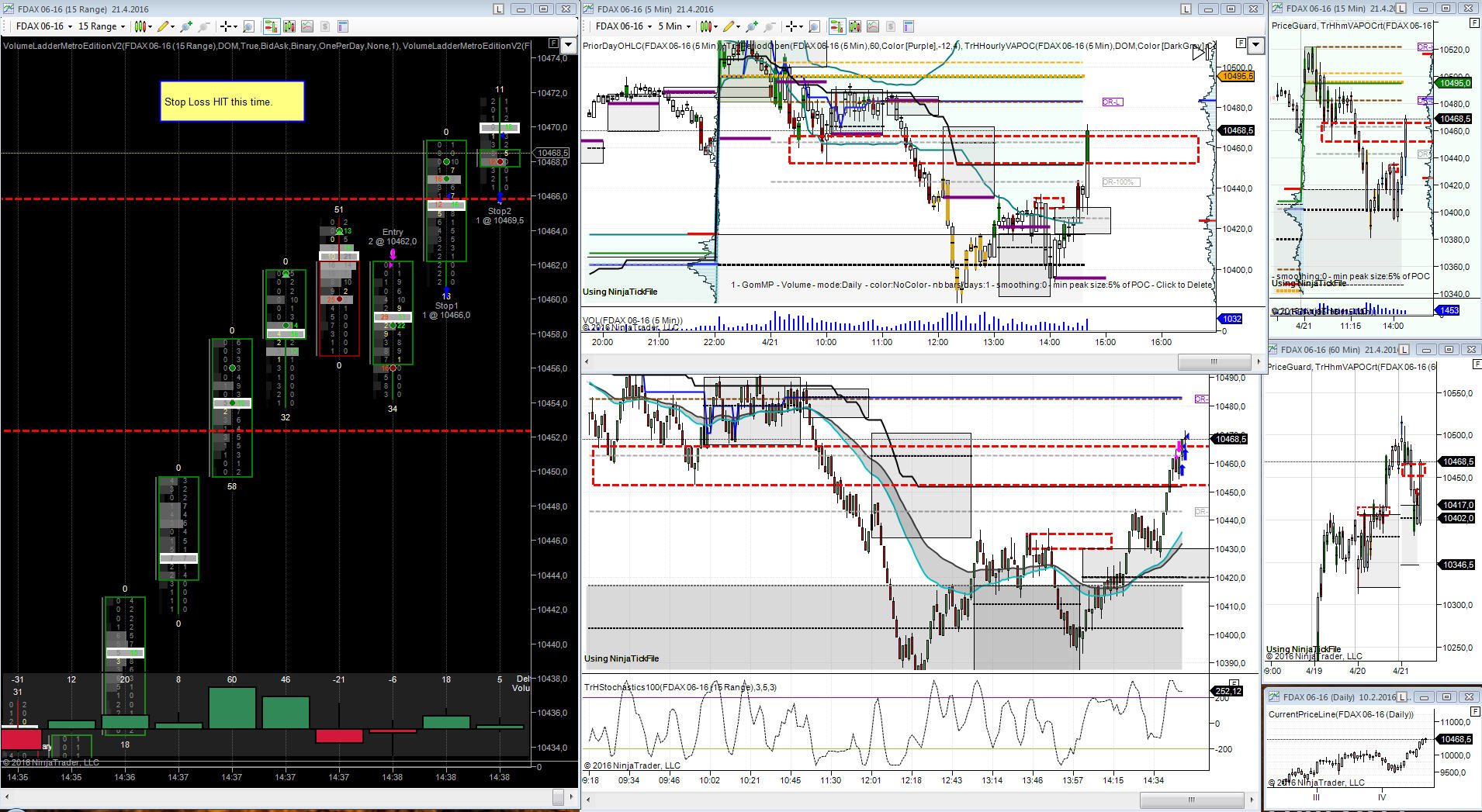Open FDAX 06-16 instrument dropdown in 15 Range window

[44, 26]
